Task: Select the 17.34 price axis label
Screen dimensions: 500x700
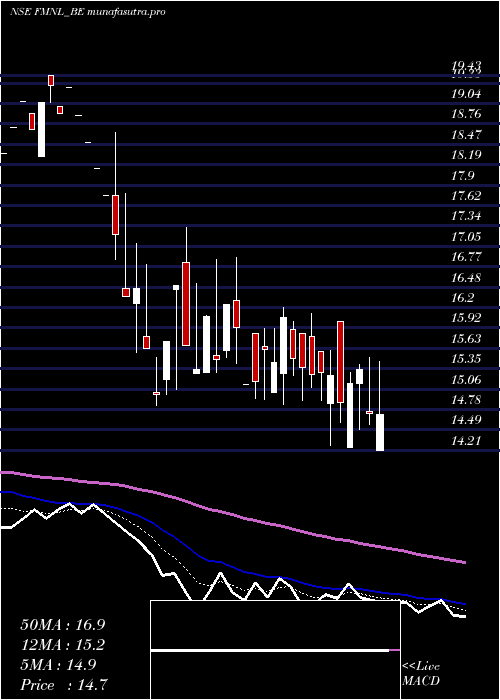Action: coord(466,217)
